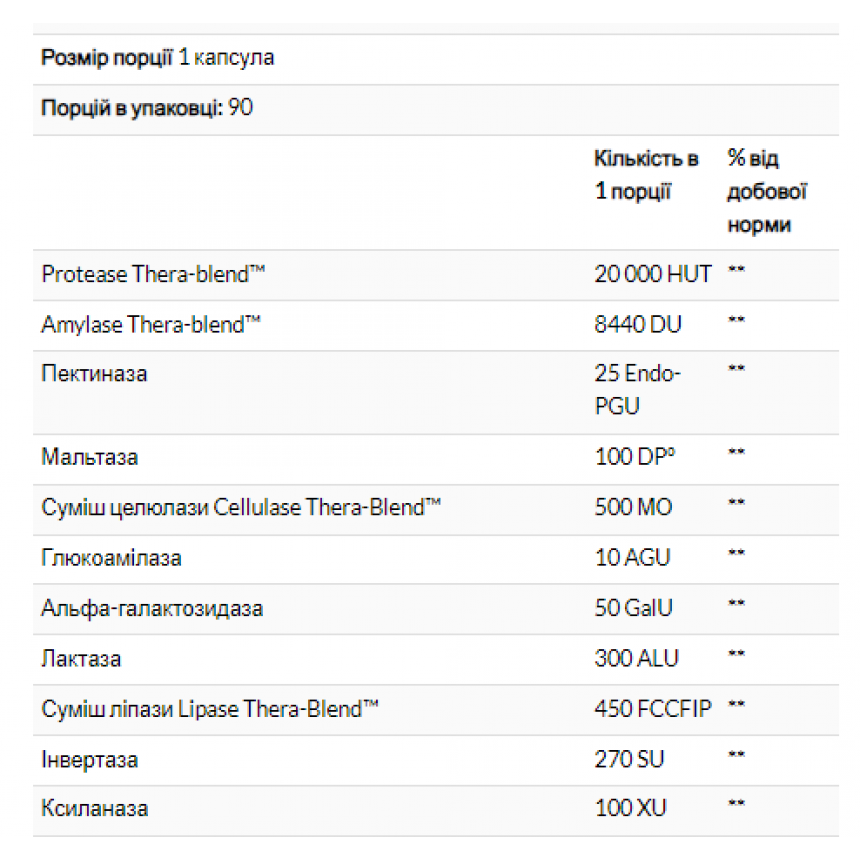Viewport: 860px width, 860px height.
Task: Select the '500 MO' amount value
Action: pos(633,507)
